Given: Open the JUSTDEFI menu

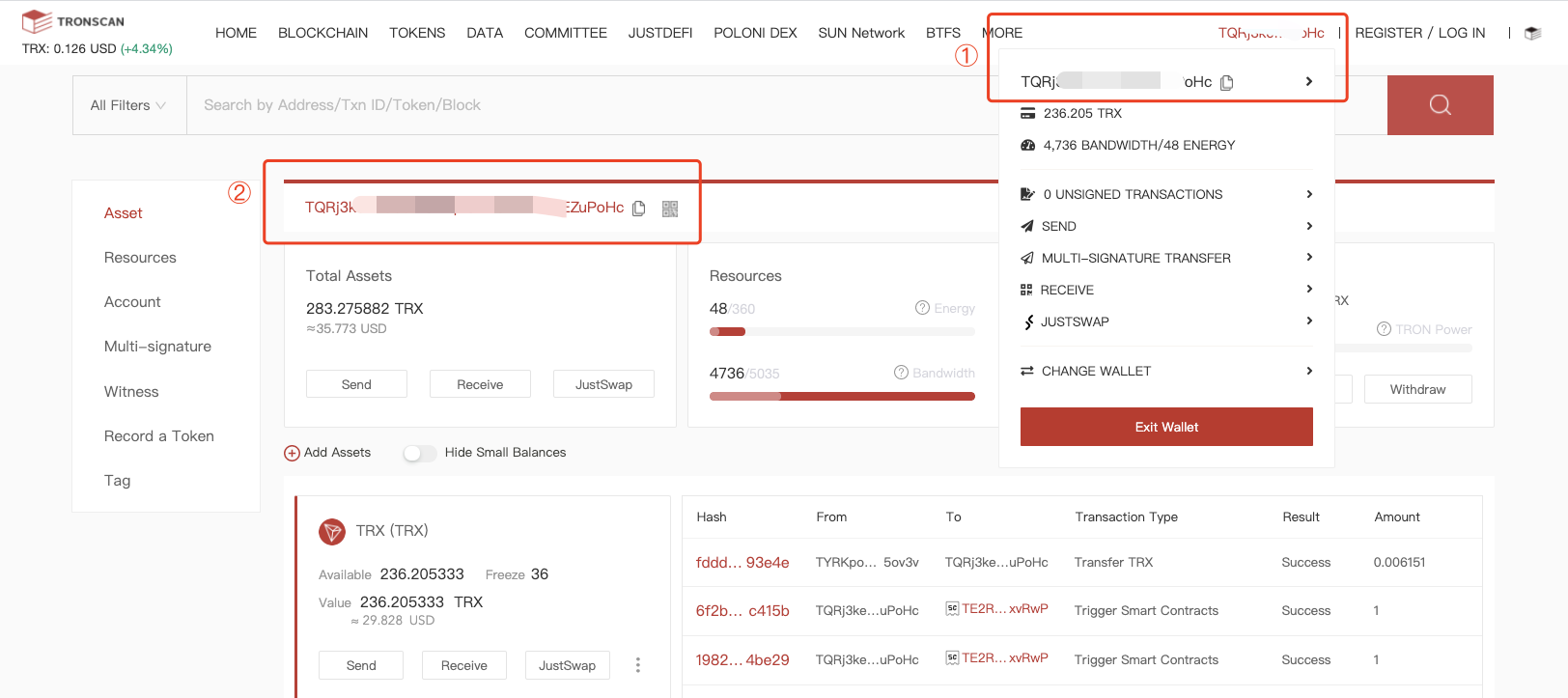Looking at the screenshot, I should coord(660,33).
